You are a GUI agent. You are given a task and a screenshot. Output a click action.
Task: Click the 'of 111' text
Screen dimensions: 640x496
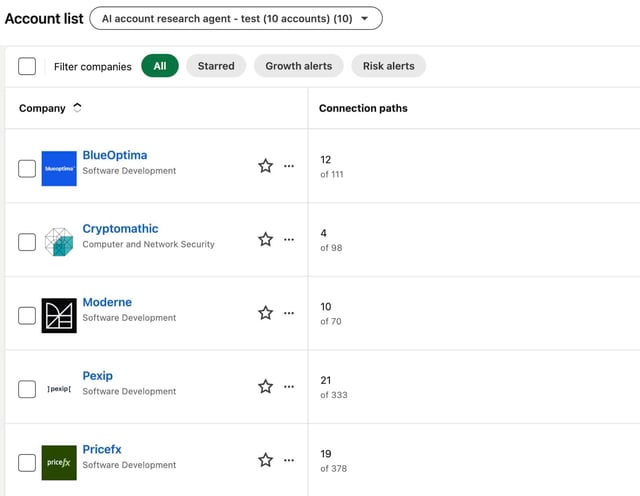coord(332,174)
